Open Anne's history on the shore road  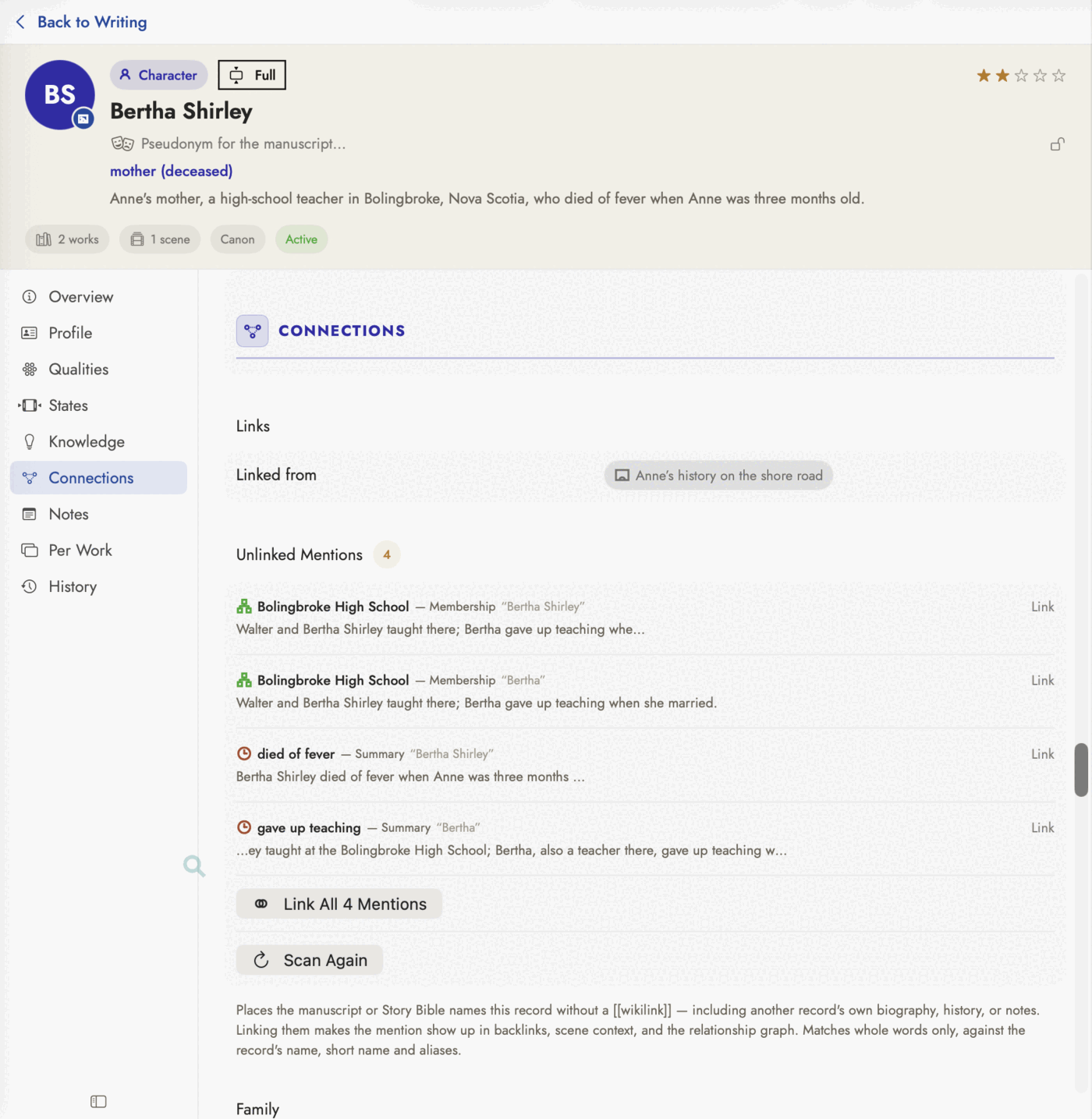pos(718,475)
